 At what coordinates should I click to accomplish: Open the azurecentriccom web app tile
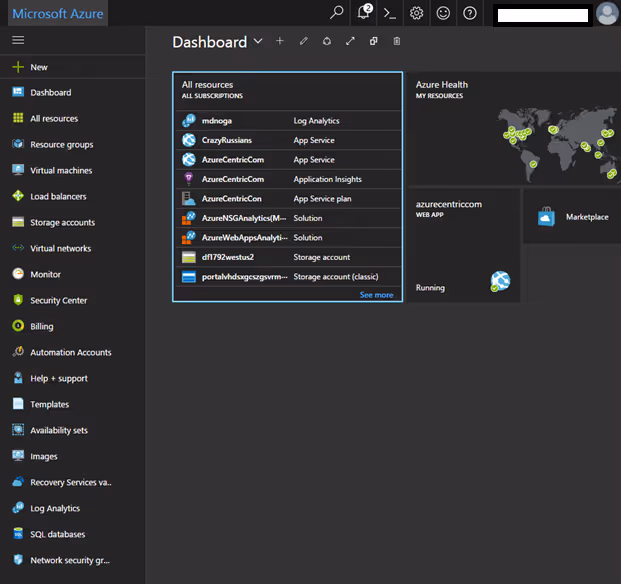coord(464,246)
